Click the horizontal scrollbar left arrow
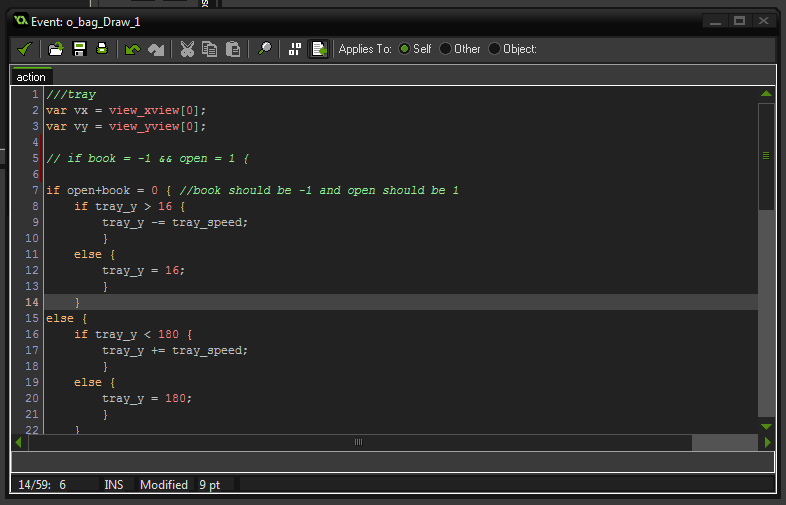The image size is (786, 505). click(19, 442)
